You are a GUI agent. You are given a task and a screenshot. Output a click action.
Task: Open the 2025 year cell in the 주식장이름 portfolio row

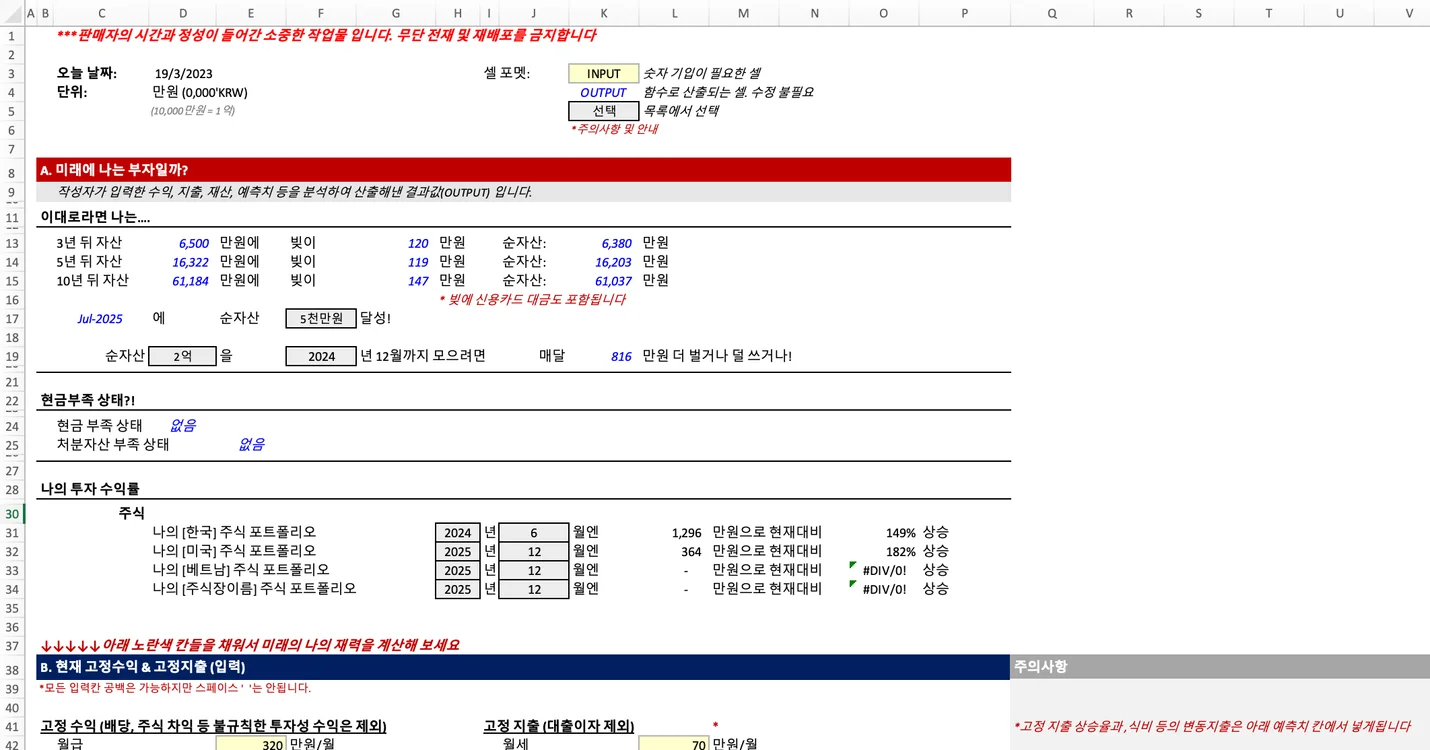click(x=457, y=590)
